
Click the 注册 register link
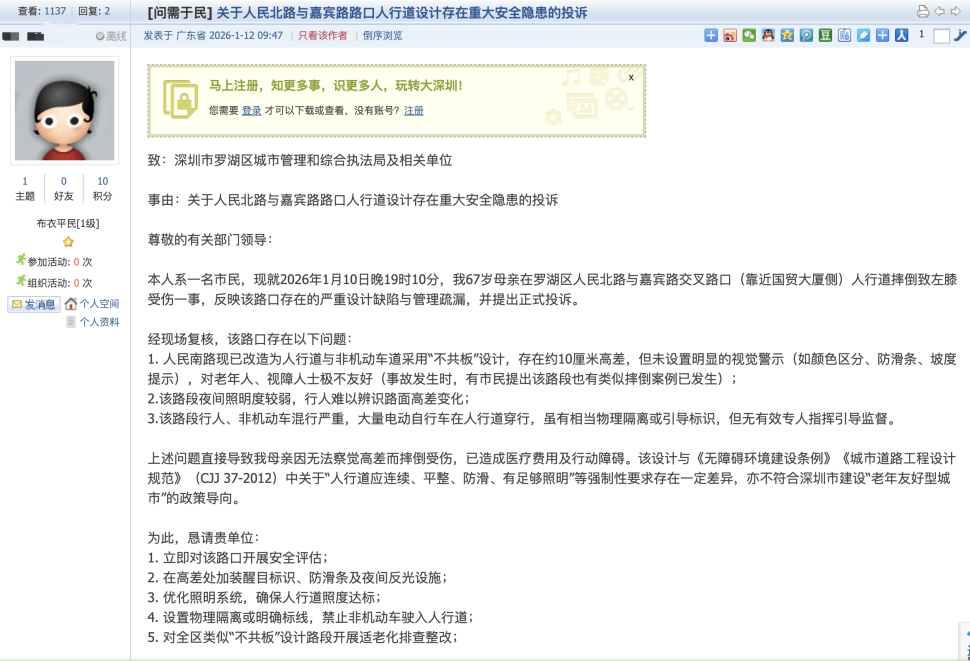[413, 111]
